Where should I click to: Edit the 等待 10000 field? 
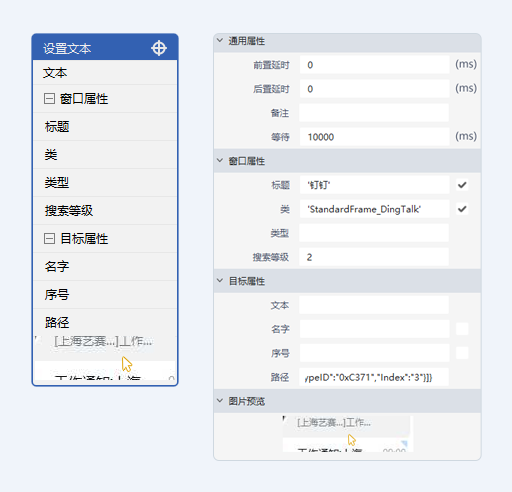(374, 137)
